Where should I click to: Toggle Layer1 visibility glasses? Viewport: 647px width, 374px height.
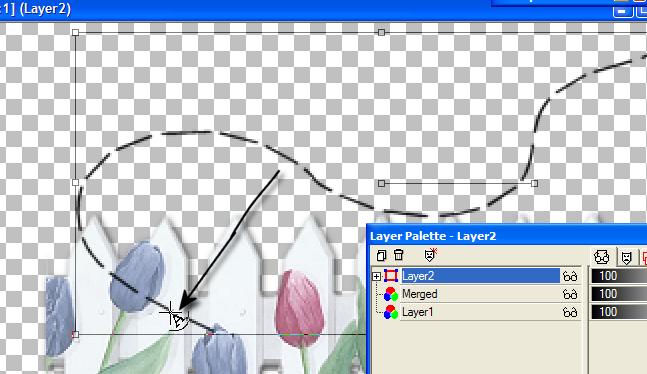570,312
